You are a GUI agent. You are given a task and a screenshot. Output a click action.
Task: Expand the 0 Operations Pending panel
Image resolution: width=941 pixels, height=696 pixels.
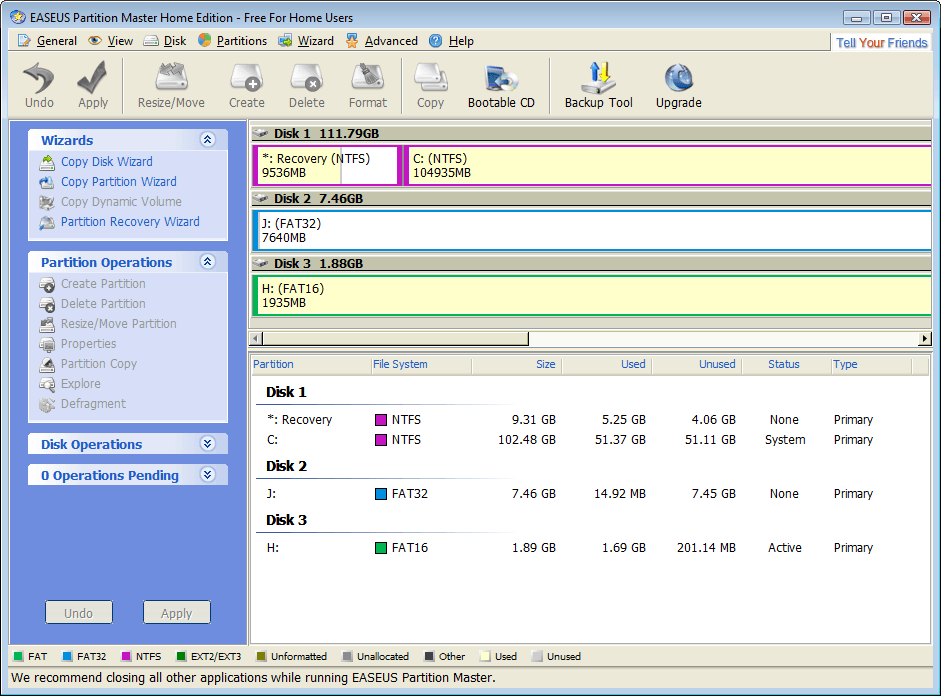pyautogui.click(x=208, y=475)
